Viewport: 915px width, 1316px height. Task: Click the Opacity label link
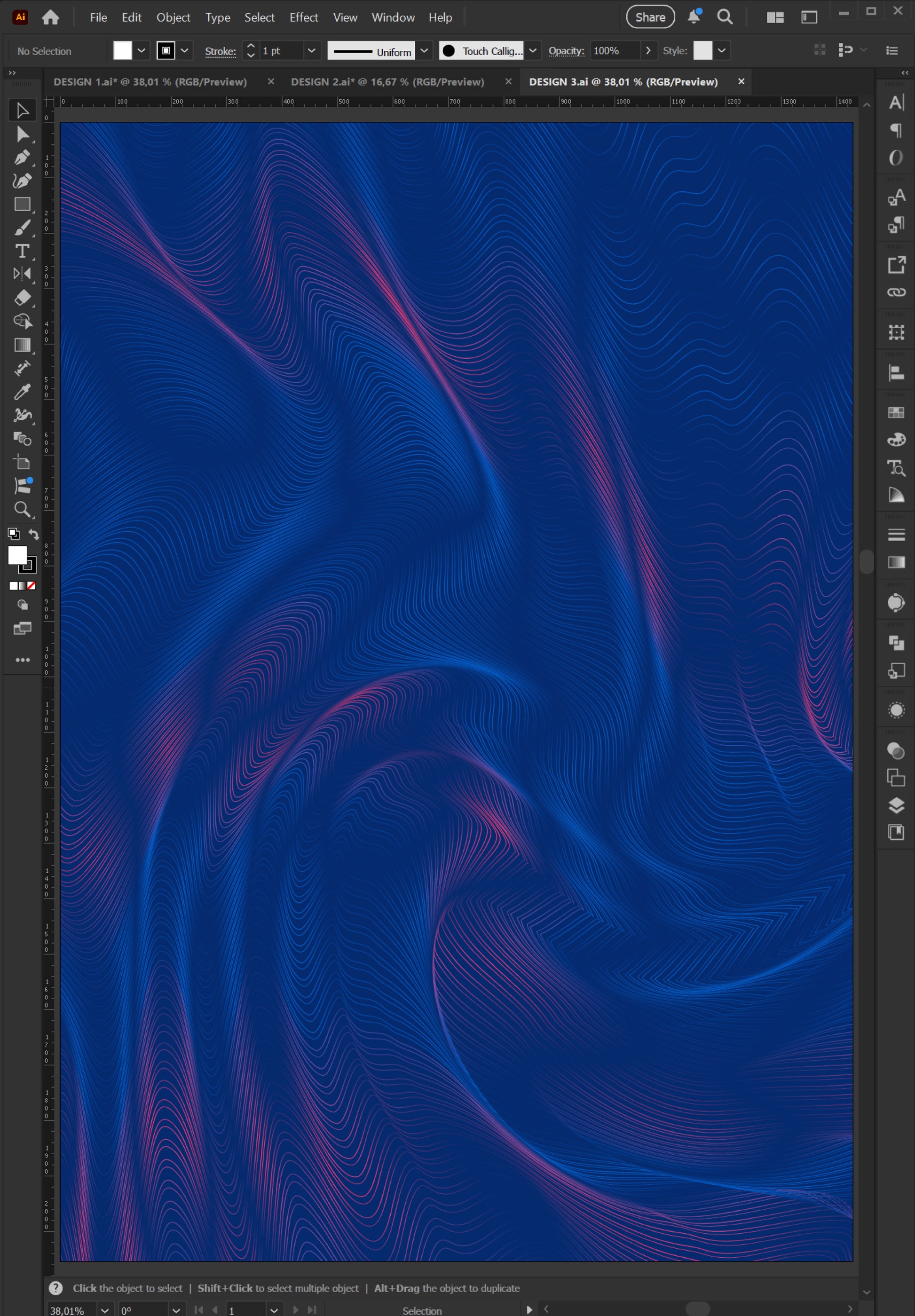(567, 51)
